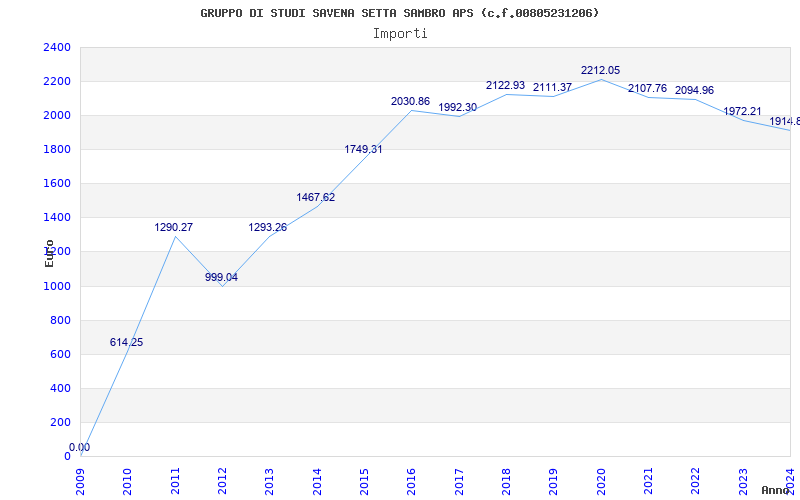Click the 2015 year axis label
Viewport: 800px width, 500px height.
tap(364, 482)
